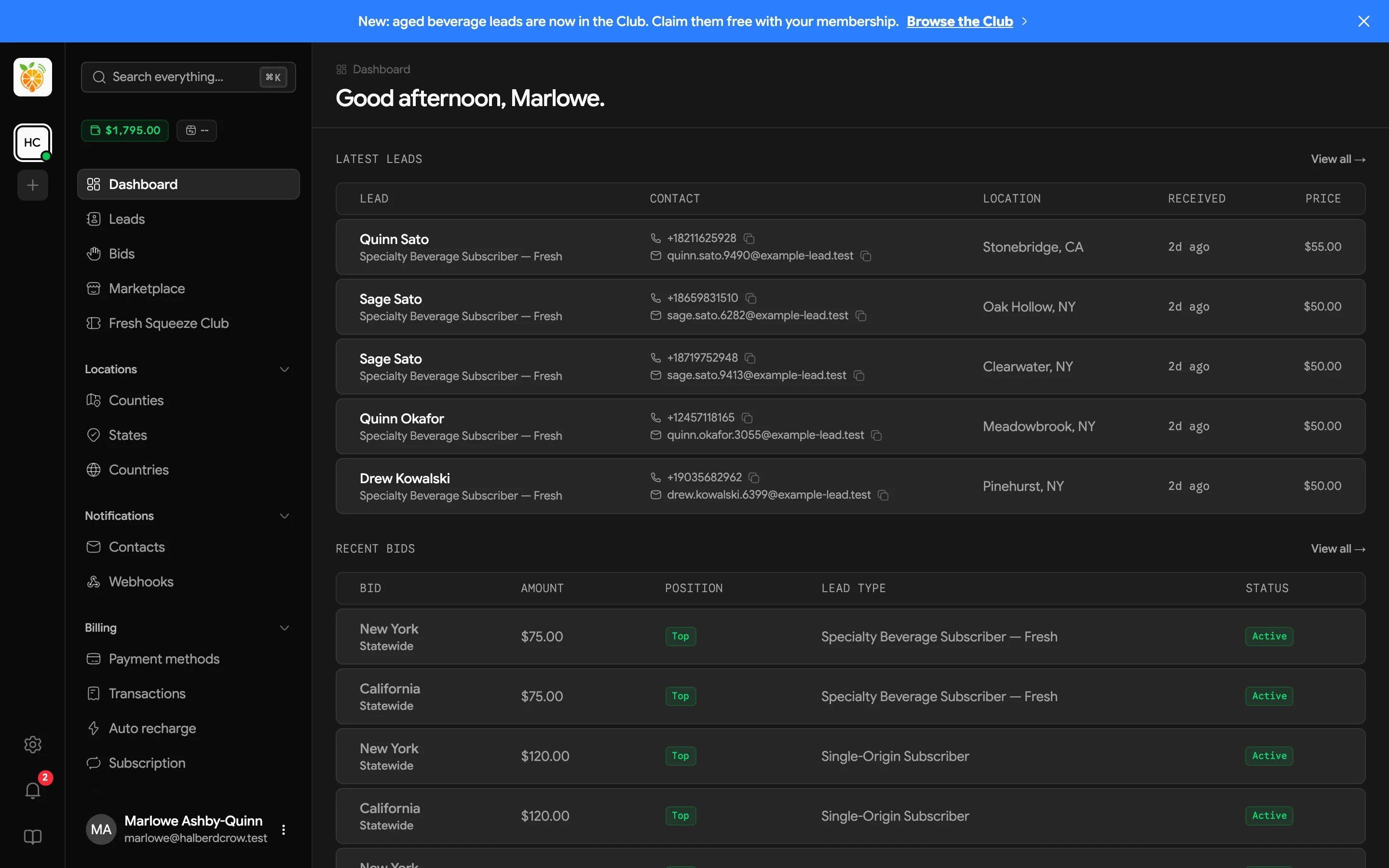Add a new workspace with plus icon
Viewport: 1389px width, 868px height.
coord(33,186)
